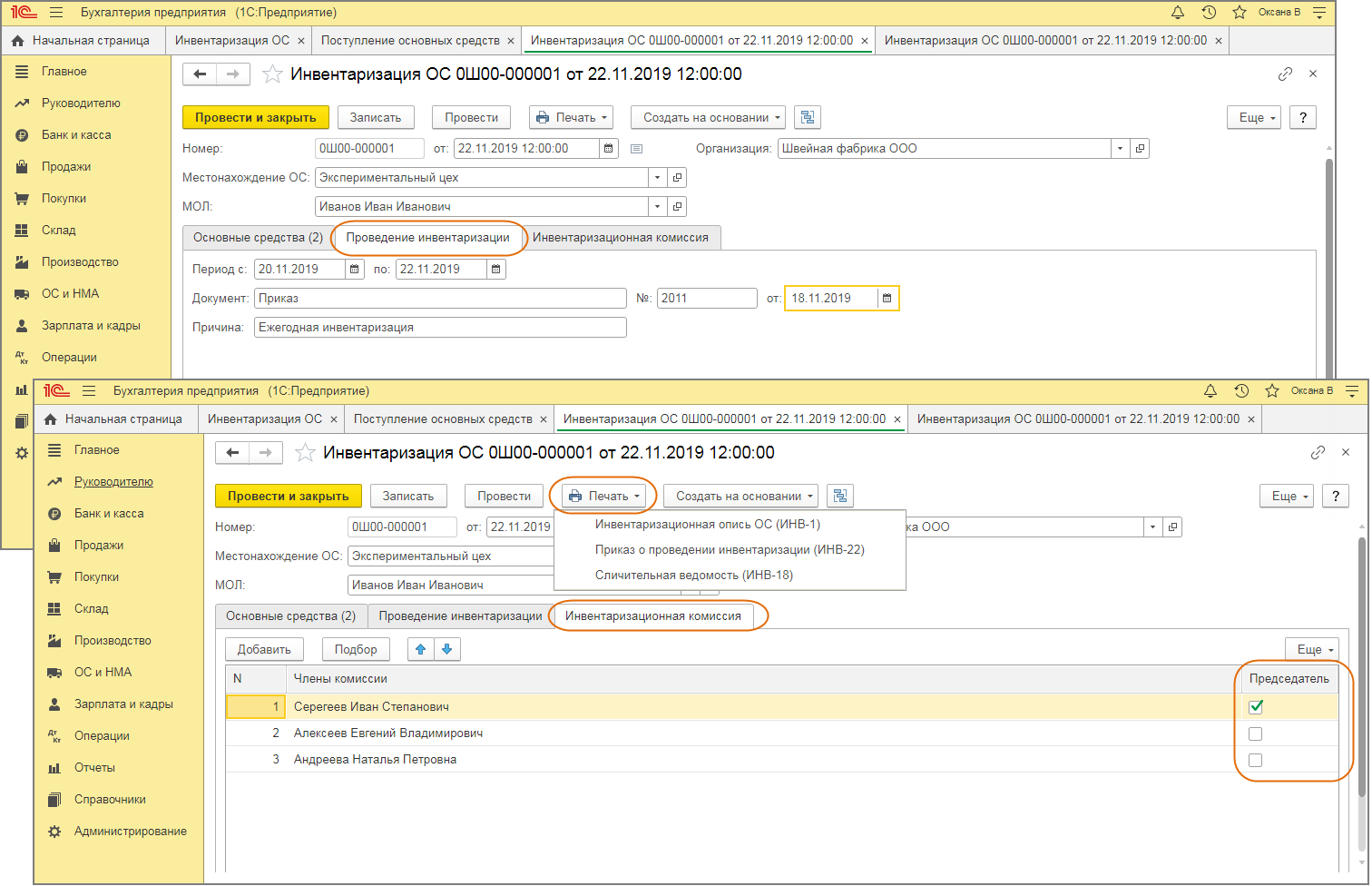Screen dimensions: 1372x886
Task: Click the notifications bell in the front window
Action: tap(1210, 391)
